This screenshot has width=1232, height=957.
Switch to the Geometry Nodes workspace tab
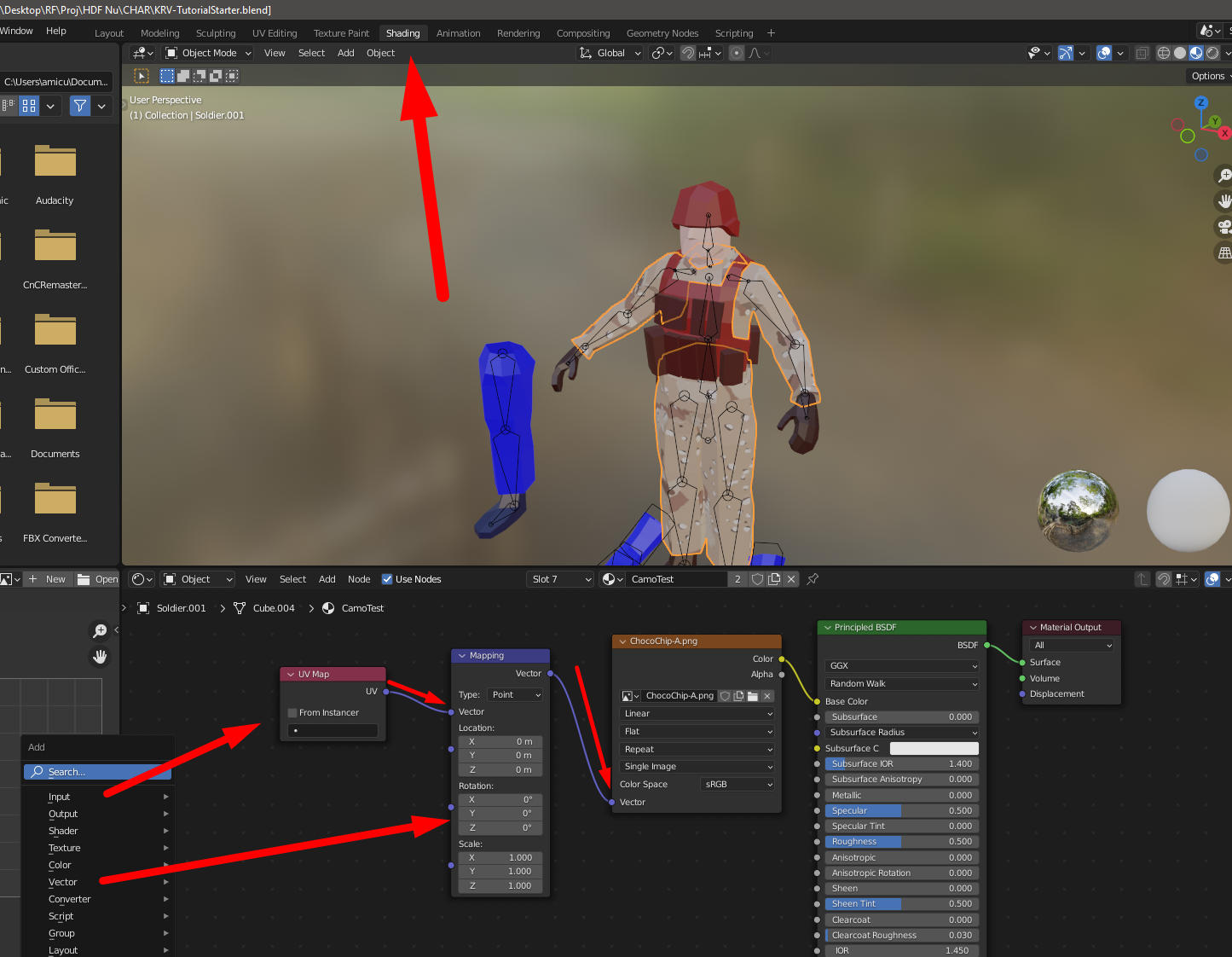pos(662,33)
